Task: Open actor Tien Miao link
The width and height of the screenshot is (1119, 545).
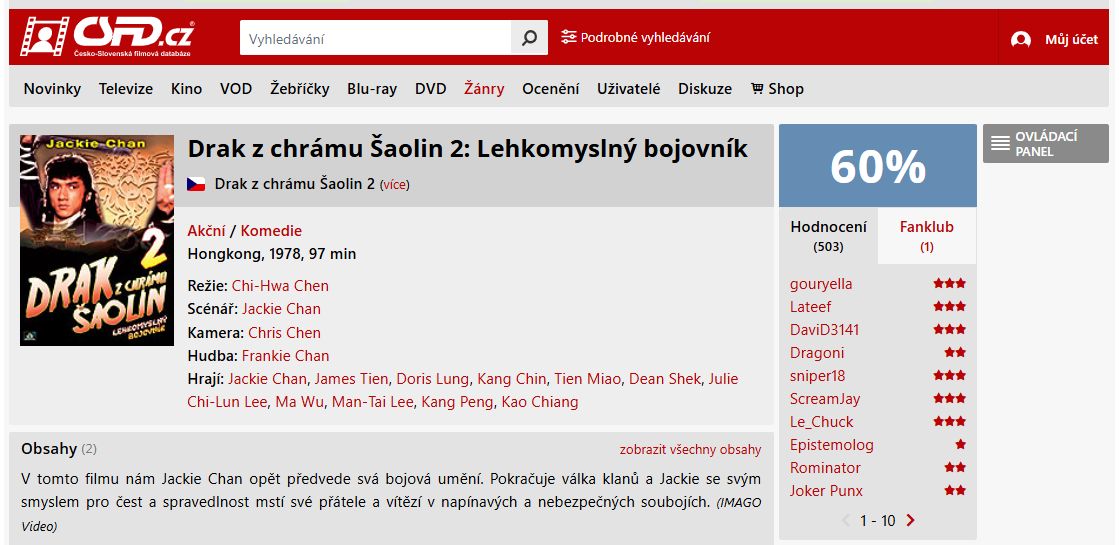Action: tap(587, 379)
